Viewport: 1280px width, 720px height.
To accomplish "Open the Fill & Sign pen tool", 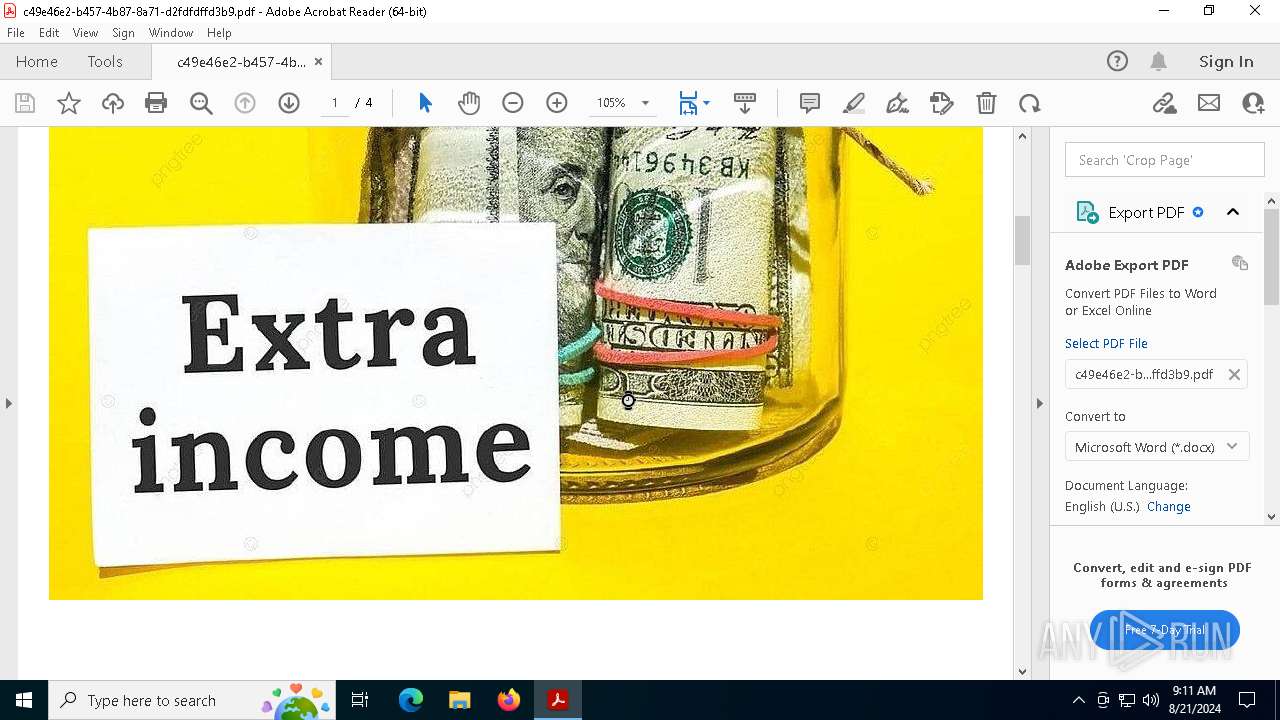I will pos(898,103).
